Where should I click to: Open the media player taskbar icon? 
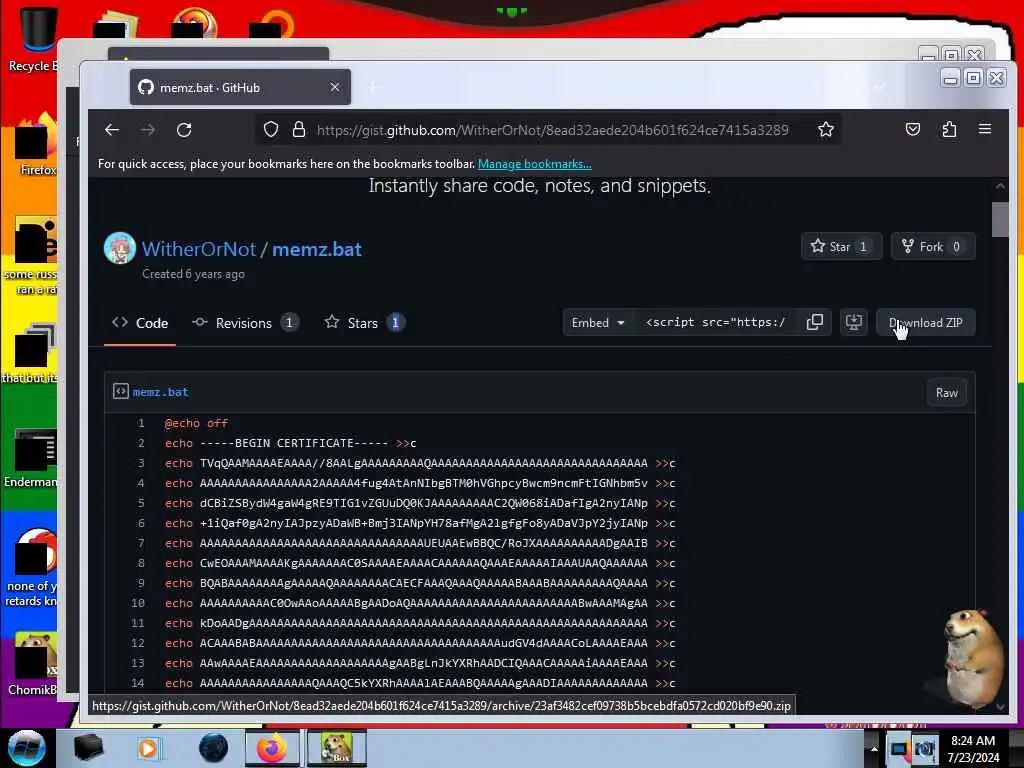coord(148,748)
